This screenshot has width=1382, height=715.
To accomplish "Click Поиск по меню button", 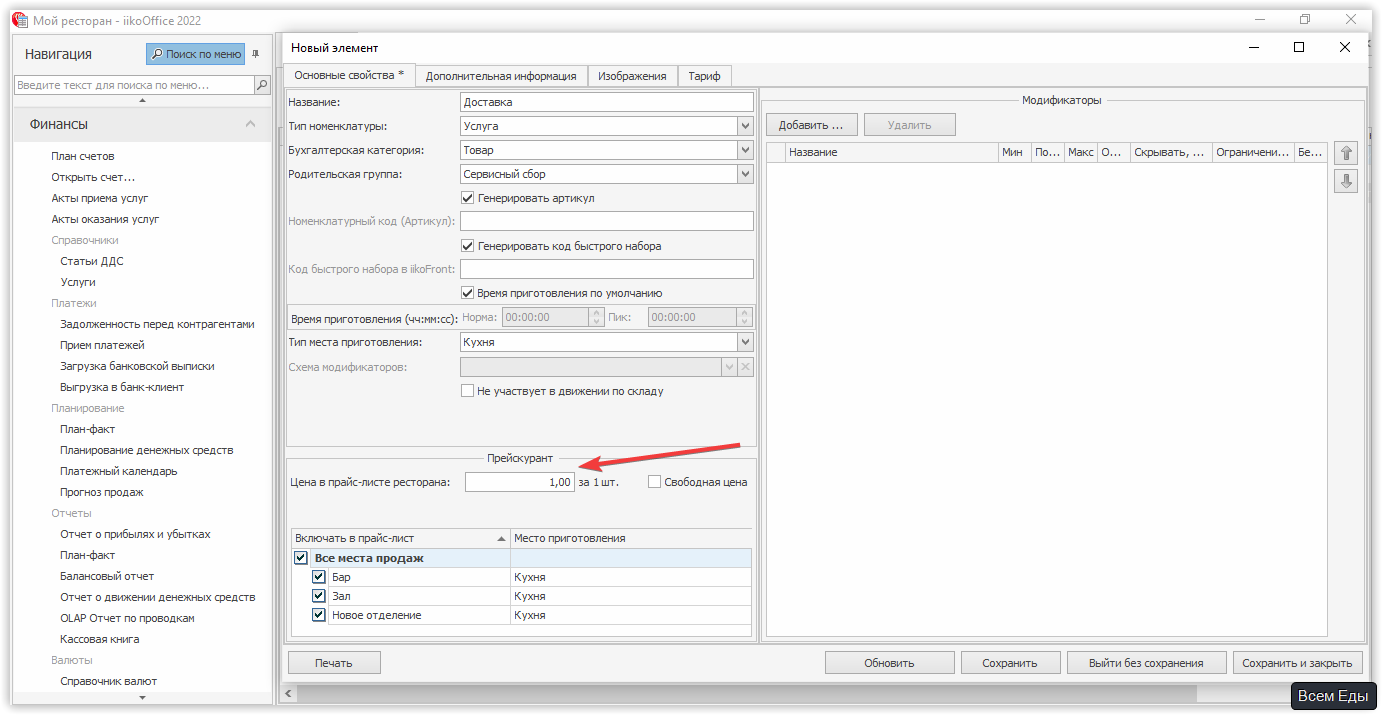I will click(195, 54).
